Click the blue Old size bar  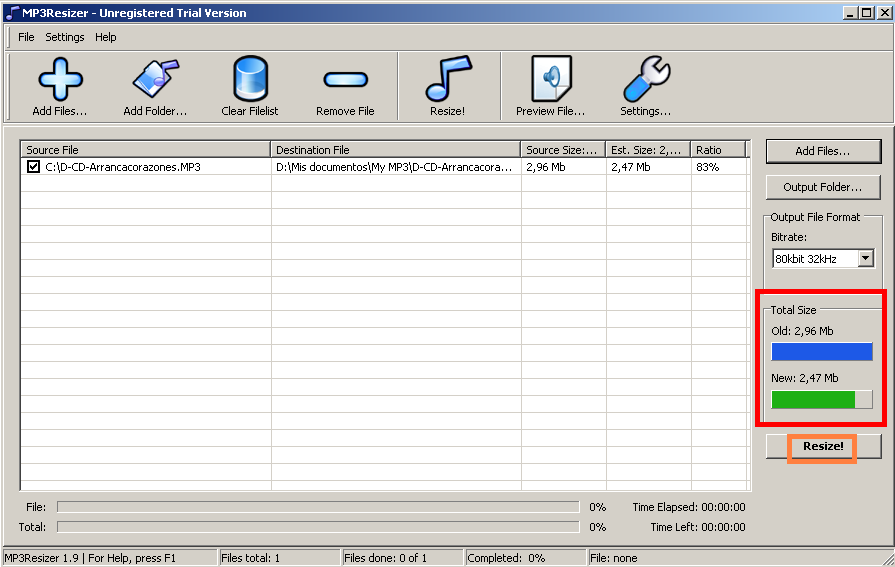coord(822,352)
